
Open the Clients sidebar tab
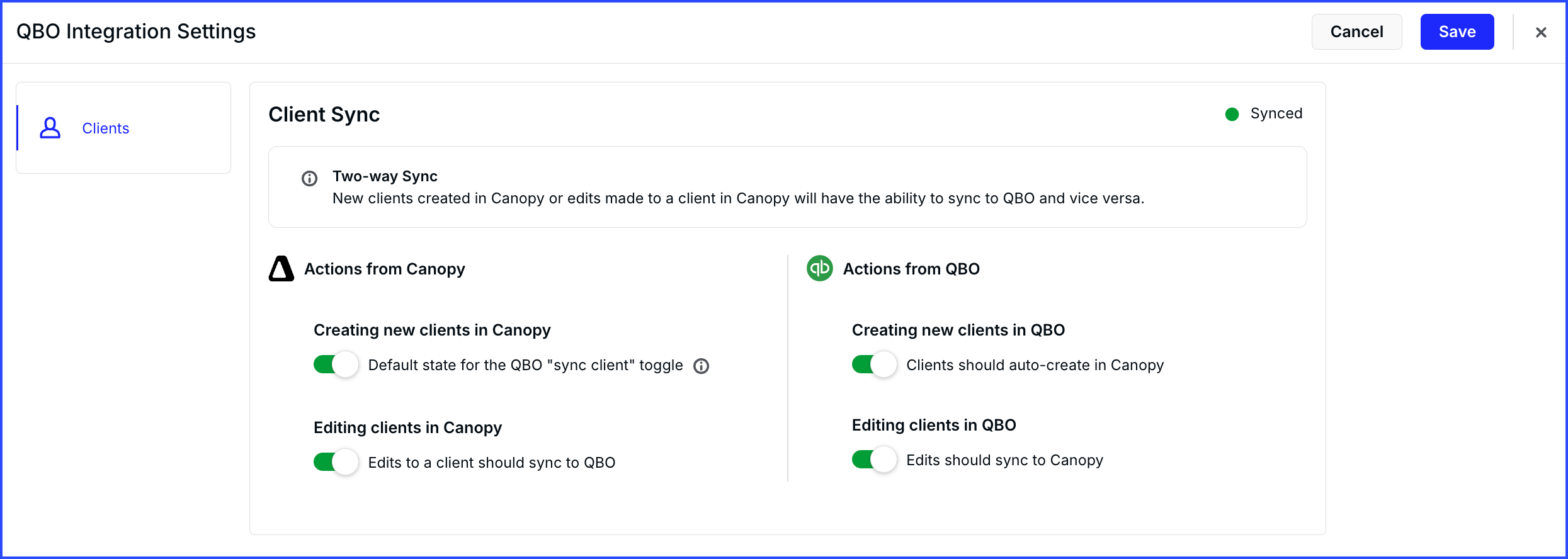click(123, 128)
